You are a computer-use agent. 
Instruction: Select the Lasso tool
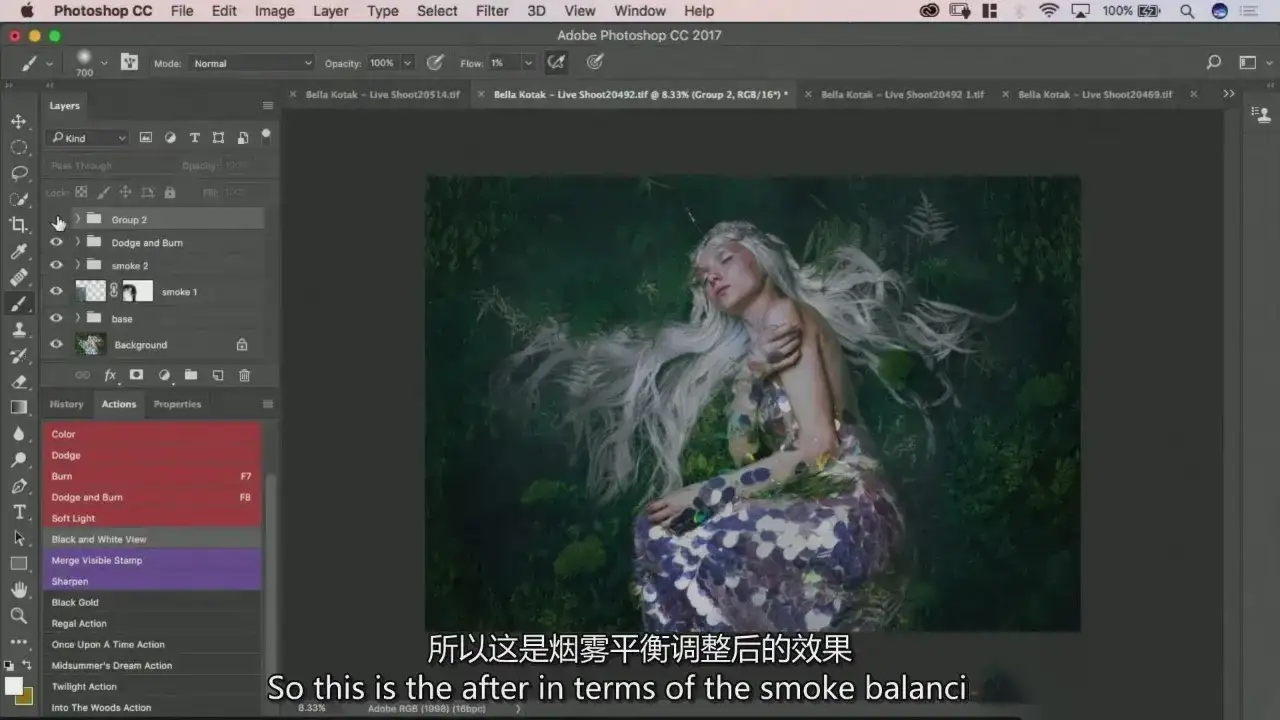click(18, 173)
